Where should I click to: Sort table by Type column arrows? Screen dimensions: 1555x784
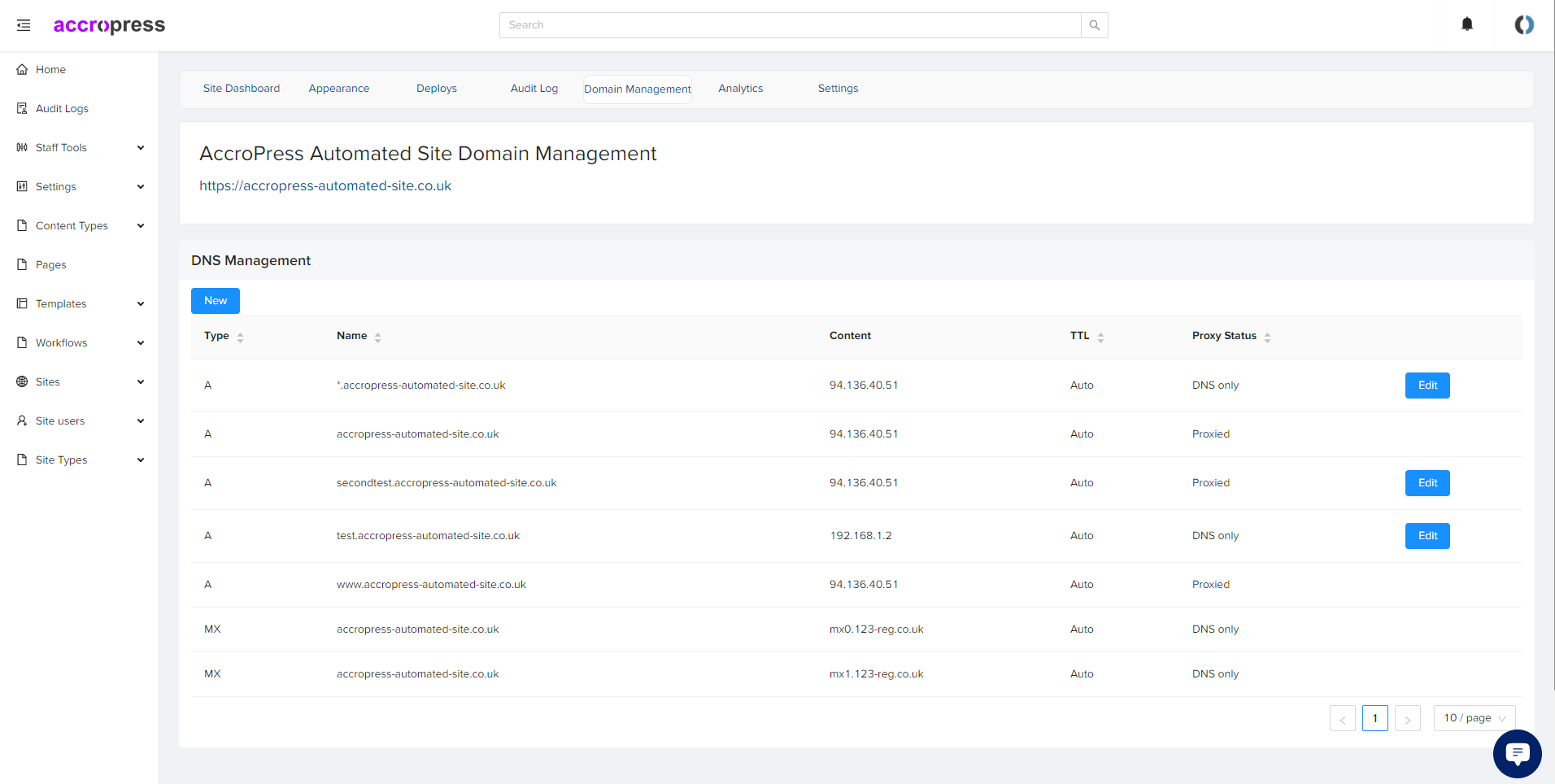tap(240, 337)
